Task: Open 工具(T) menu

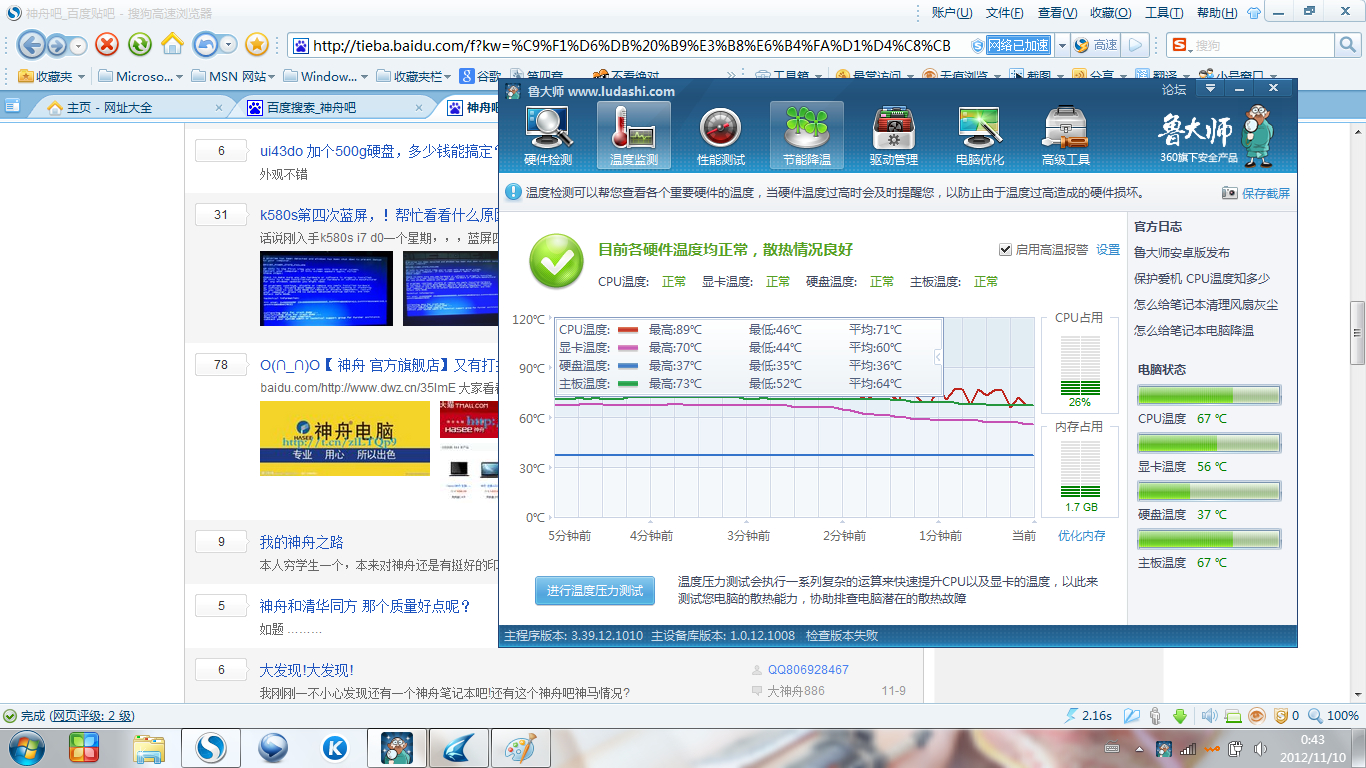Action: click(1164, 13)
